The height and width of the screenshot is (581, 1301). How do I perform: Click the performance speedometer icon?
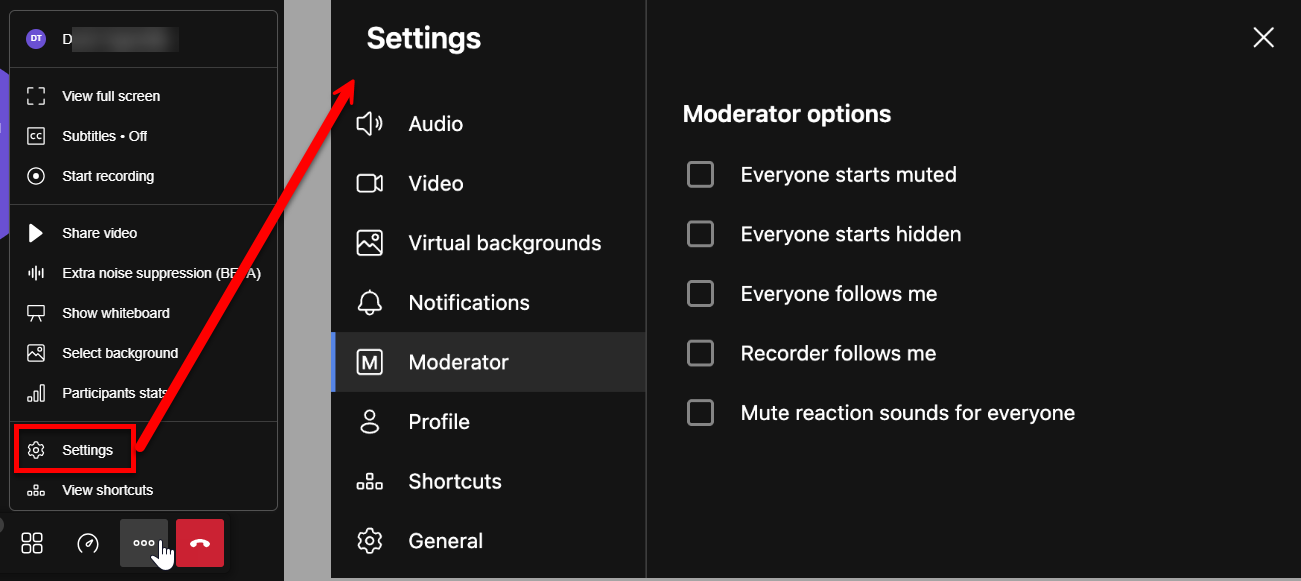tap(88, 543)
